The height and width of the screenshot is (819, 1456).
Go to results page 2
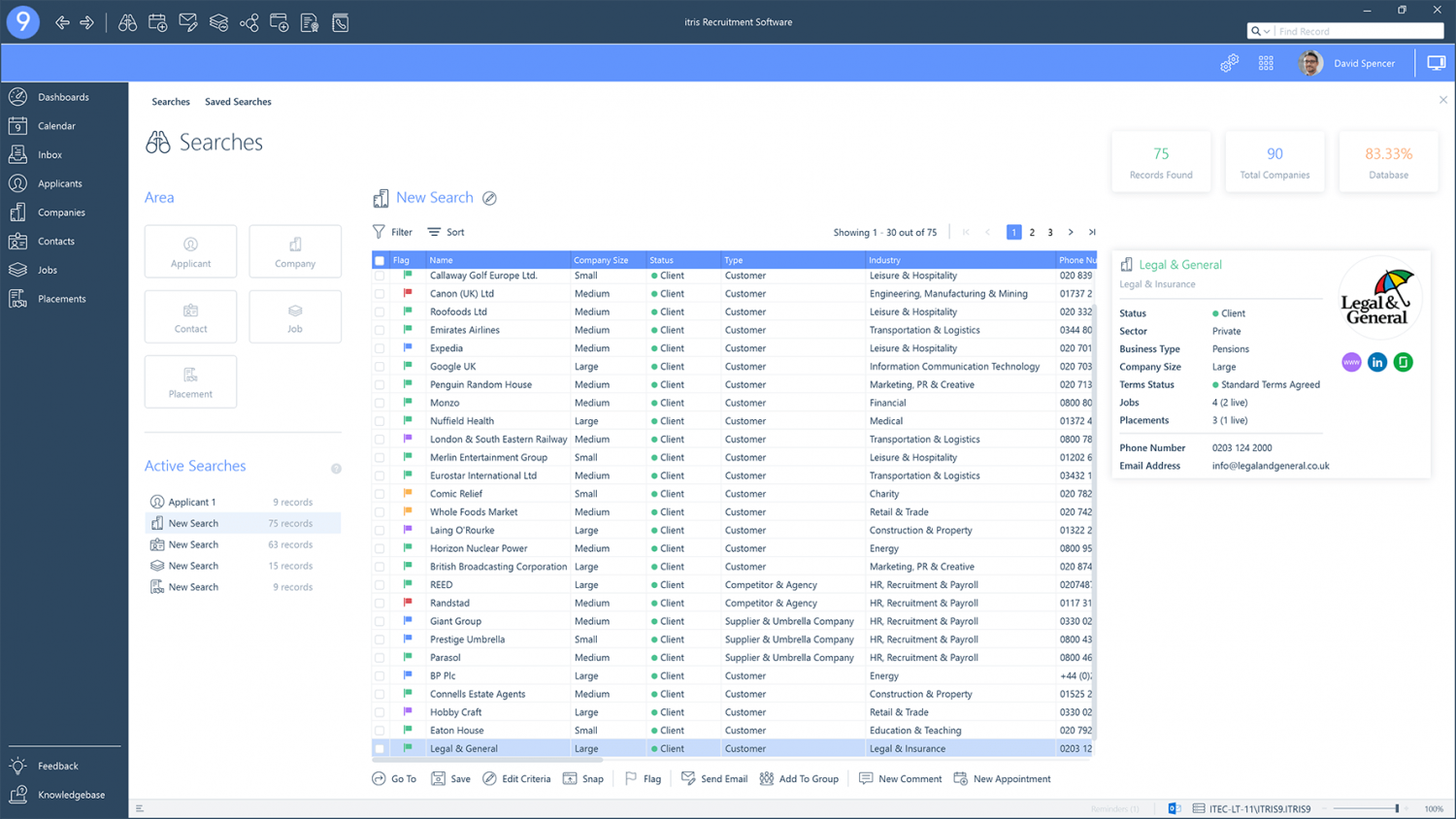point(1032,232)
